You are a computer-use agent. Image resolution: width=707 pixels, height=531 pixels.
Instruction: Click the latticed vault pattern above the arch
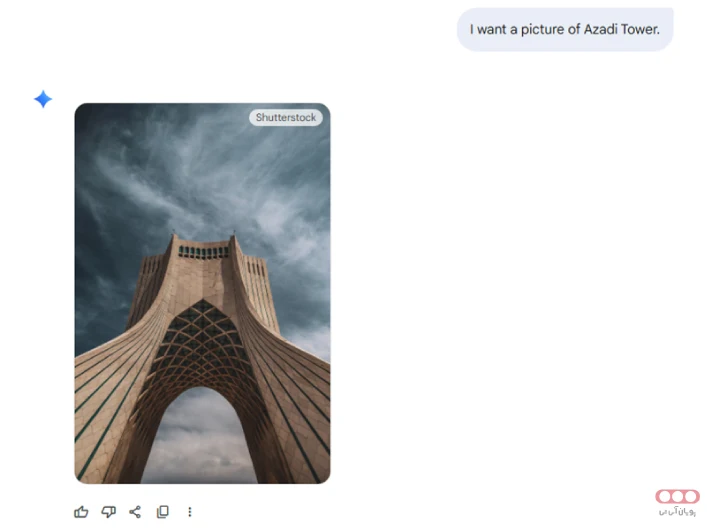(202, 343)
